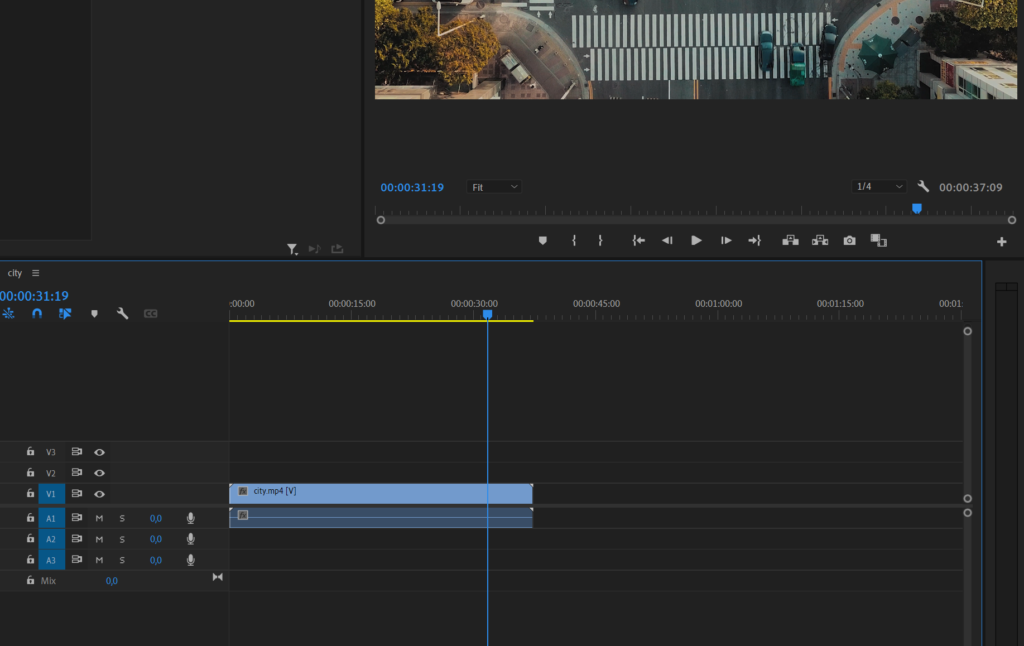Click the Play button in Program Monitor
Viewport: 1024px width, 646px height.
696,241
